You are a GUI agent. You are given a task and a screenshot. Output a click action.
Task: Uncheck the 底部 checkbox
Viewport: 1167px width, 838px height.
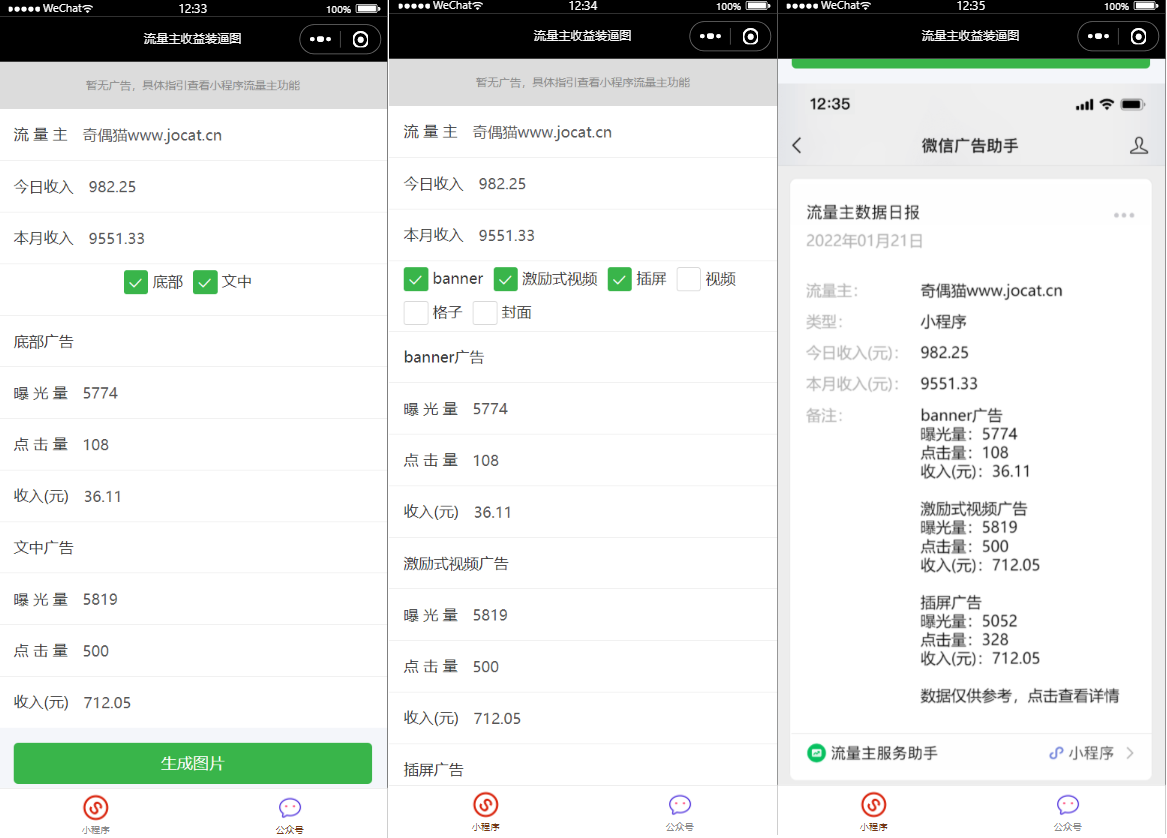coord(136,282)
